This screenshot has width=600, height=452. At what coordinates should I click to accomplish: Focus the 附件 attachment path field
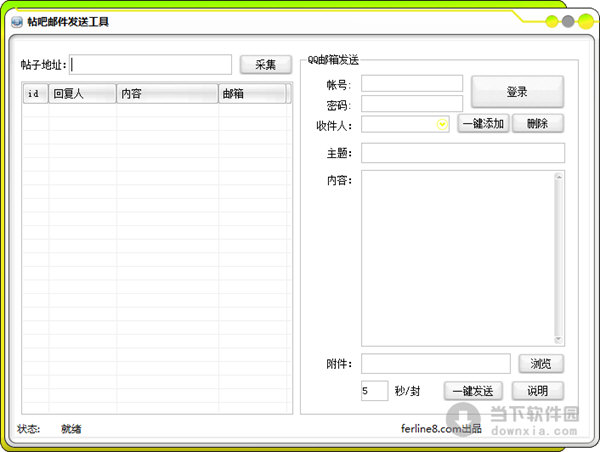pyautogui.click(x=435, y=363)
